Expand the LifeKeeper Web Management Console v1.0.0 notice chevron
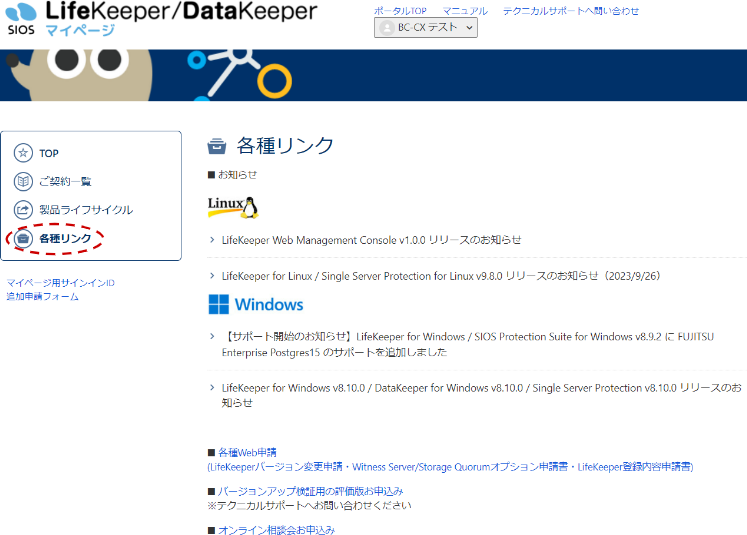 (x=212, y=240)
